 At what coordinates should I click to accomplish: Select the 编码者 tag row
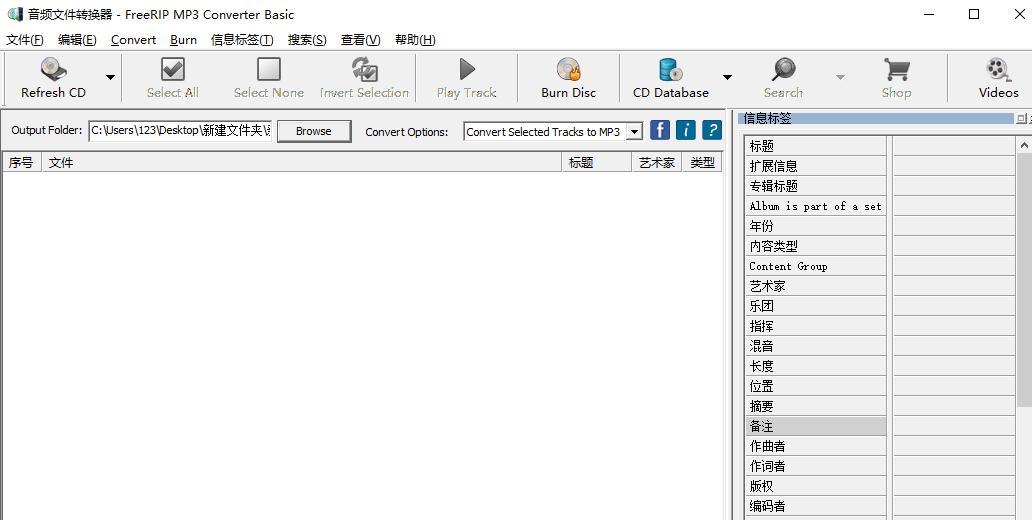pyautogui.click(x=816, y=506)
